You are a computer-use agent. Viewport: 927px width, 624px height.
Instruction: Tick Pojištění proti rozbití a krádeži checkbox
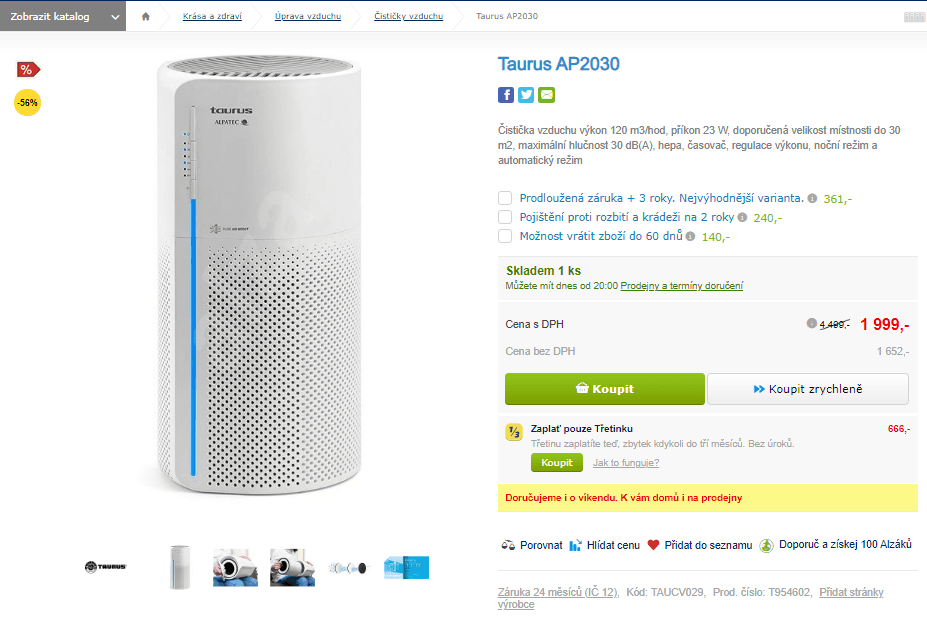(505, 217)
